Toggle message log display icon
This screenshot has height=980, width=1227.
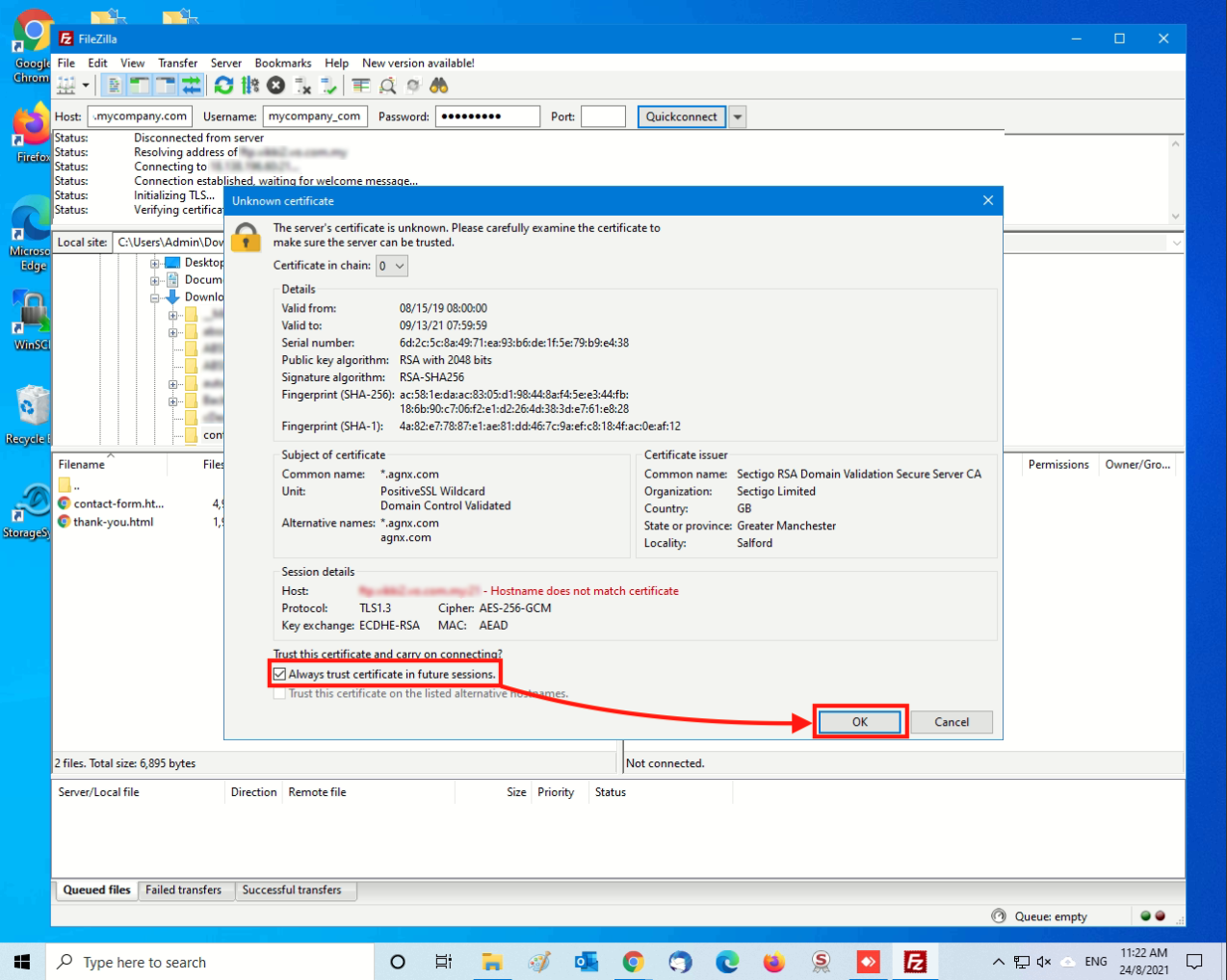coord(114,86)
